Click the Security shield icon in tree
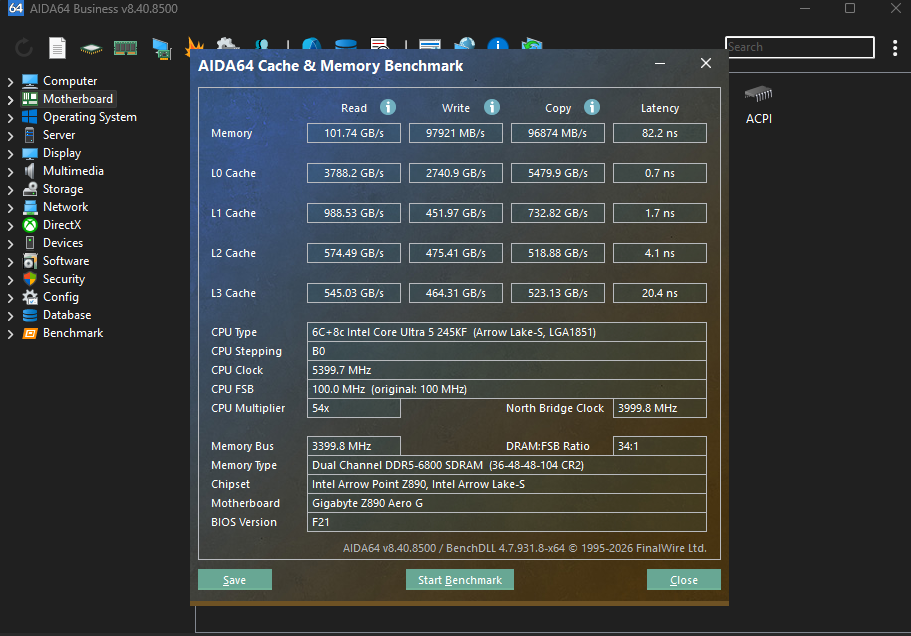Screen dimensions: 911x636 tap(30, 279)
